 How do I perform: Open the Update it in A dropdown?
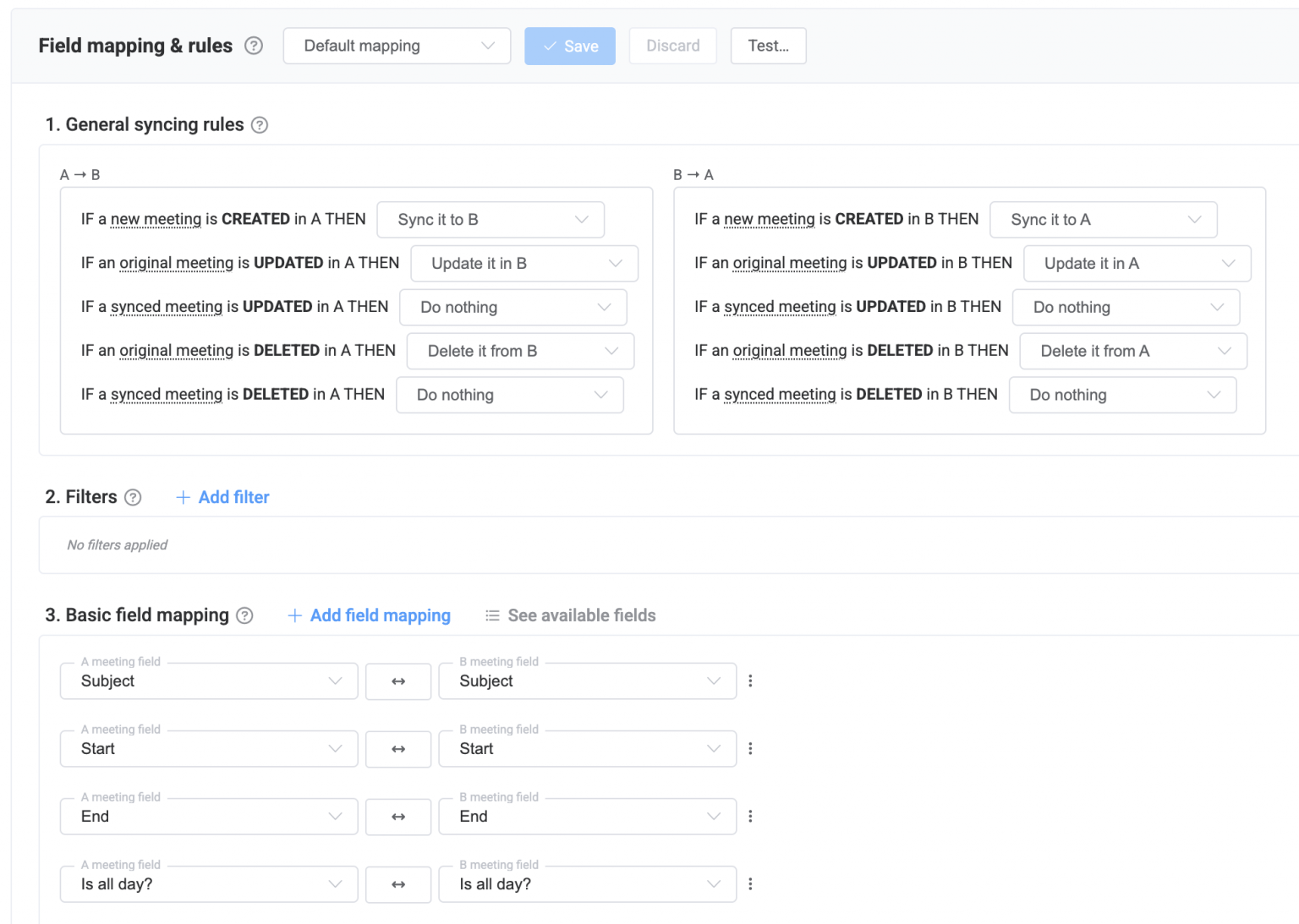[x=1137, y=263]
